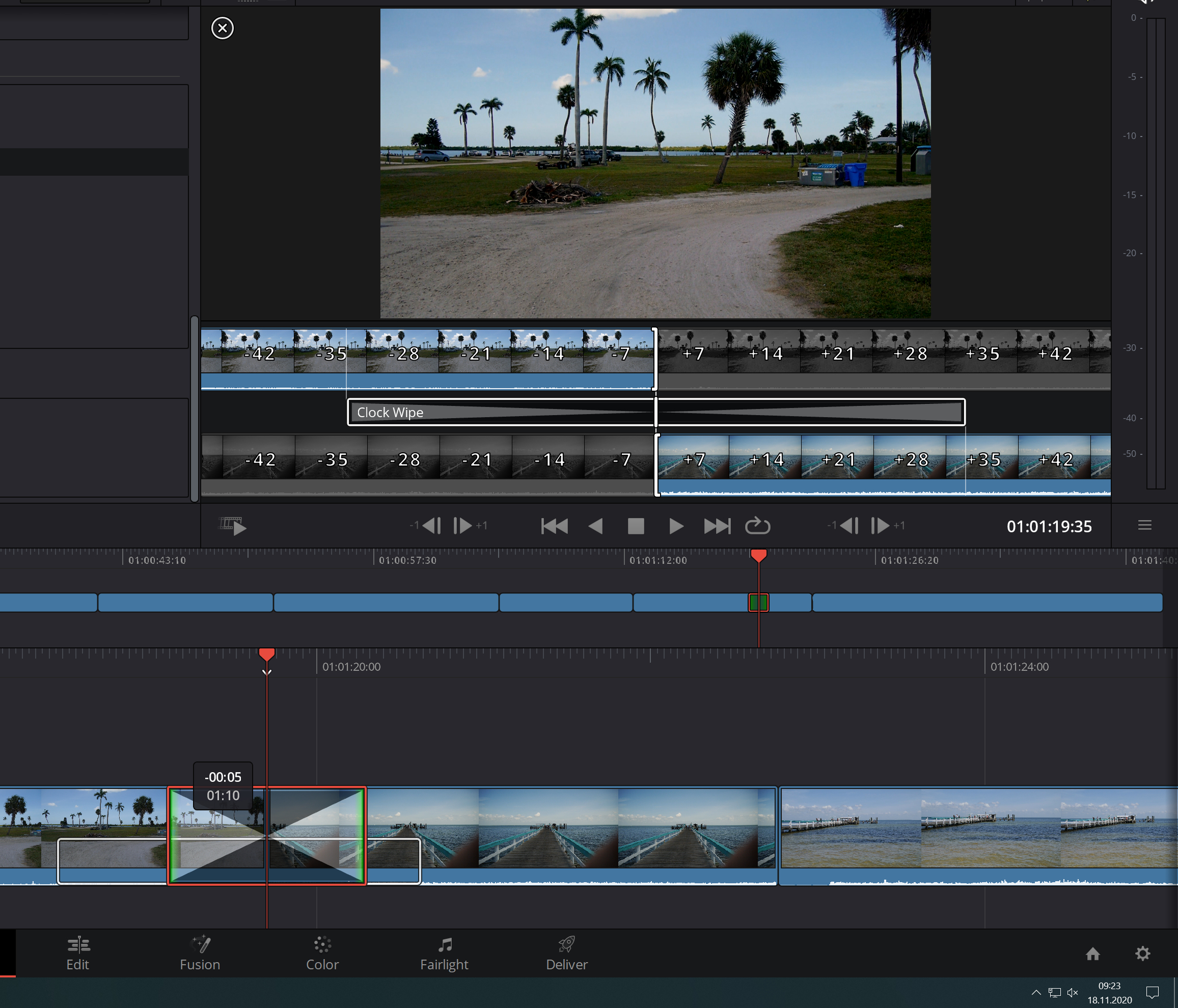Toggle mute from the Windows tray speaker icon
The image size is (1178, 1008).
(1072, 993)
